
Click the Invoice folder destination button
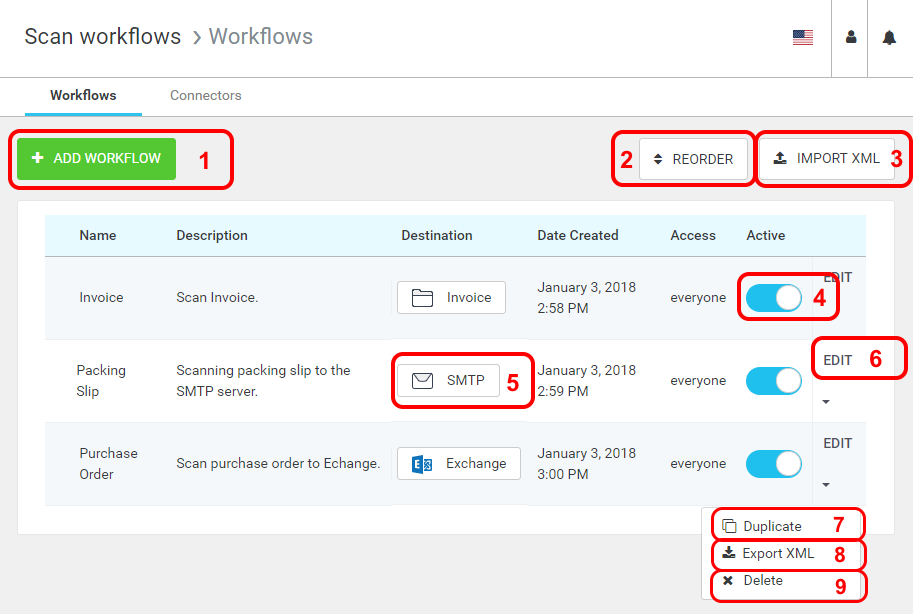(451, 297)
